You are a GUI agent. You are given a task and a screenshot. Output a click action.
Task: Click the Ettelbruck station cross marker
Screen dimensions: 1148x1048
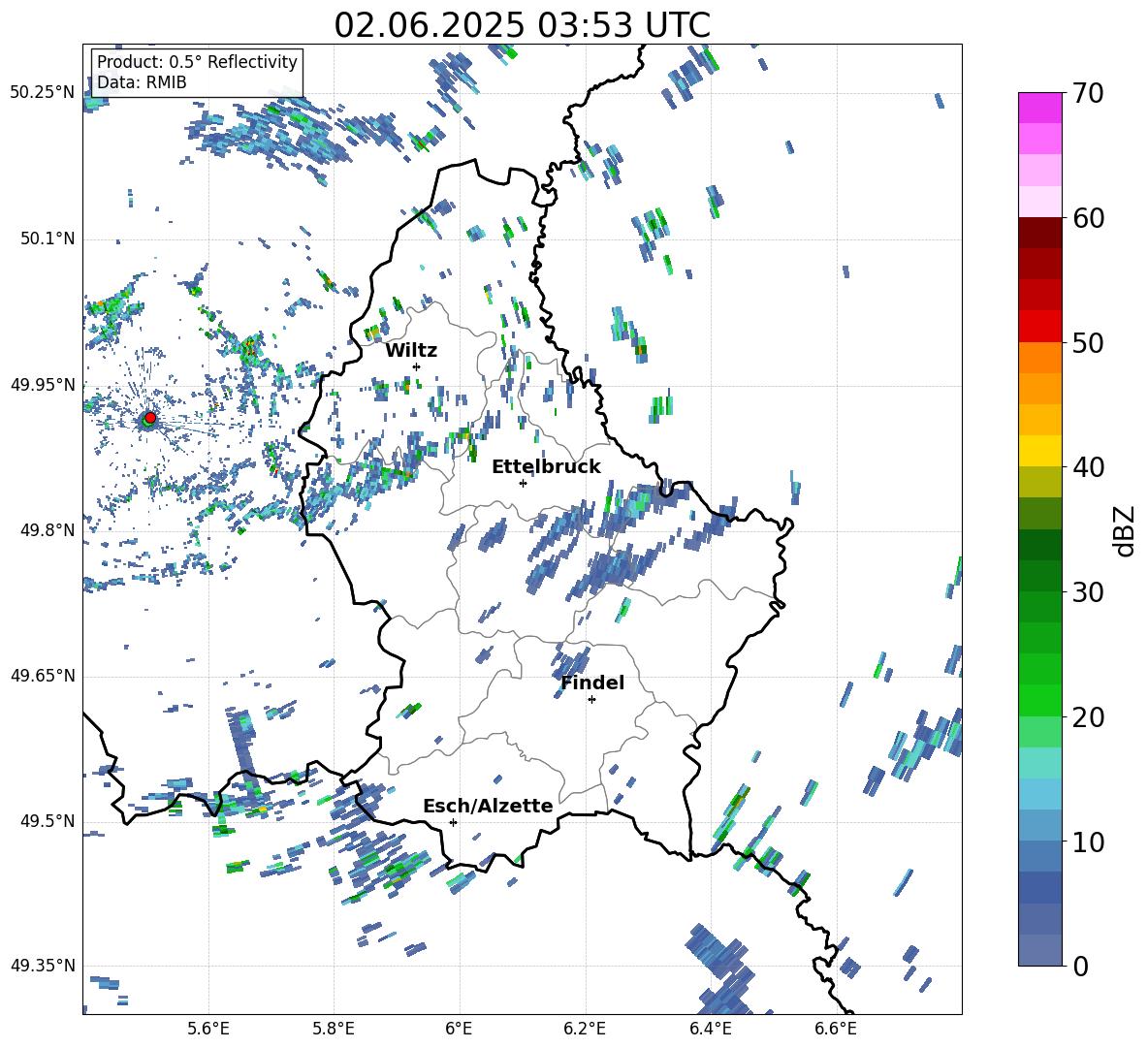coord(523,483)
